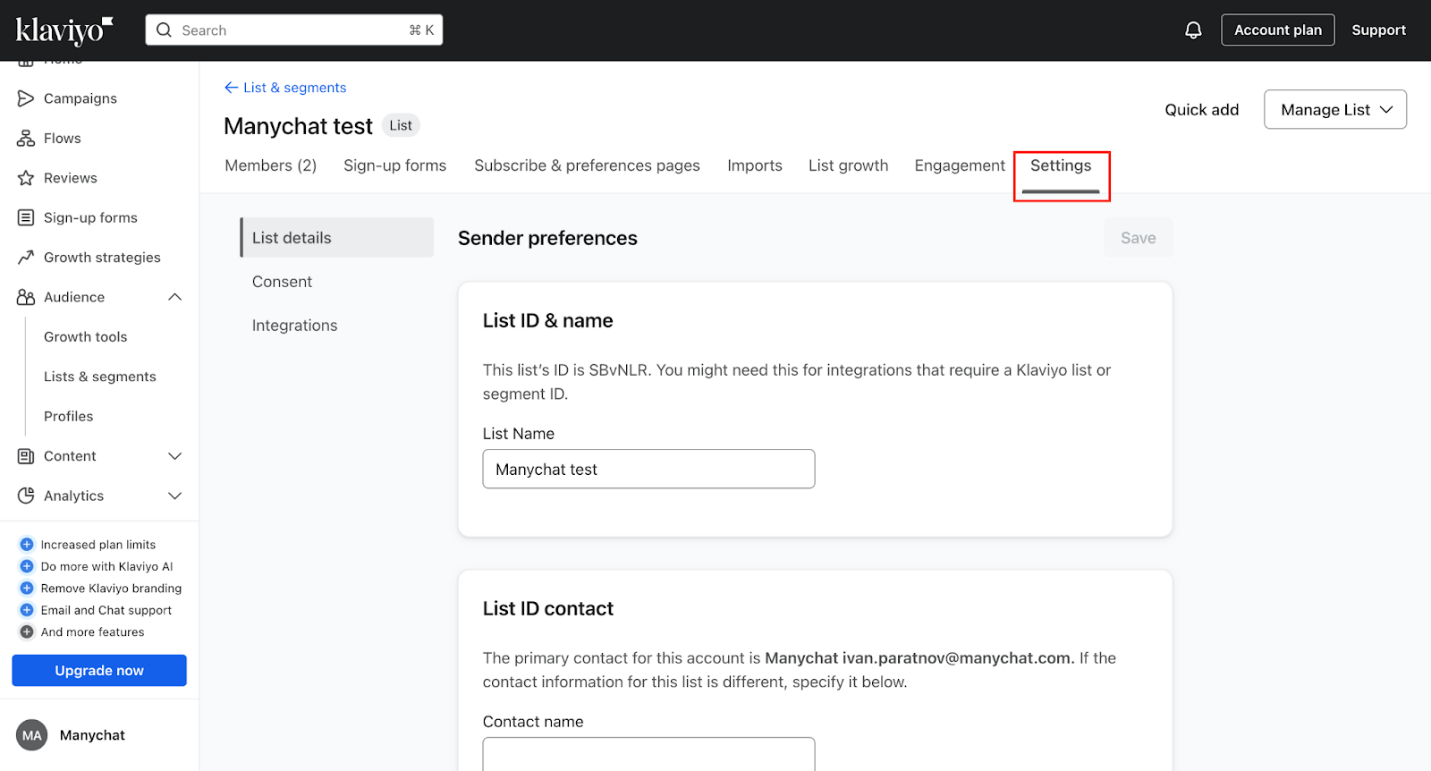Image resolution: width=1431 pixels, height=771 pixels.
Task: Select the Imports tab
Action: (754, 165)
